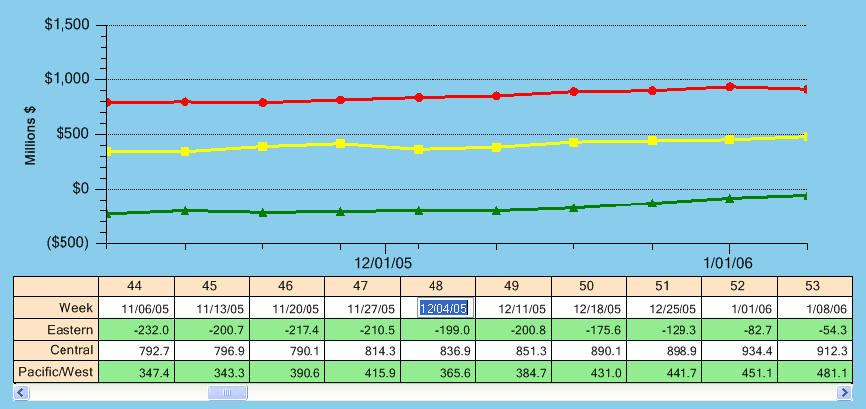Select column header 44
The width and height of the screenshot is (866, 409).
click(136, 286)
